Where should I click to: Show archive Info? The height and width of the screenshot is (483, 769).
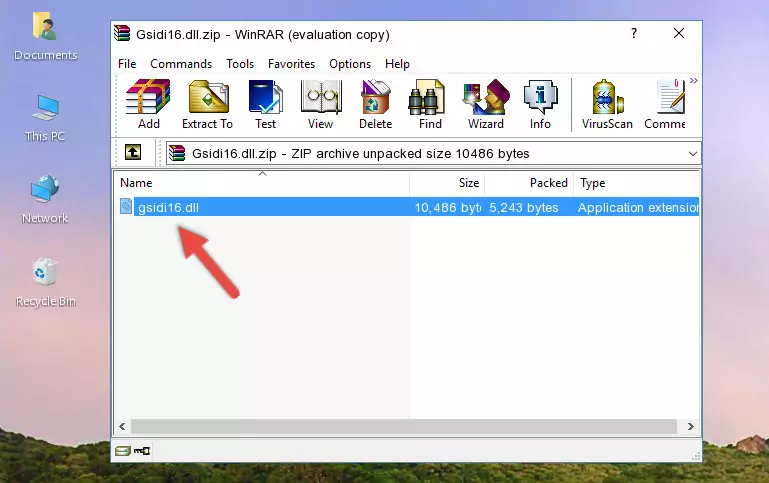(x=540, y=104)
